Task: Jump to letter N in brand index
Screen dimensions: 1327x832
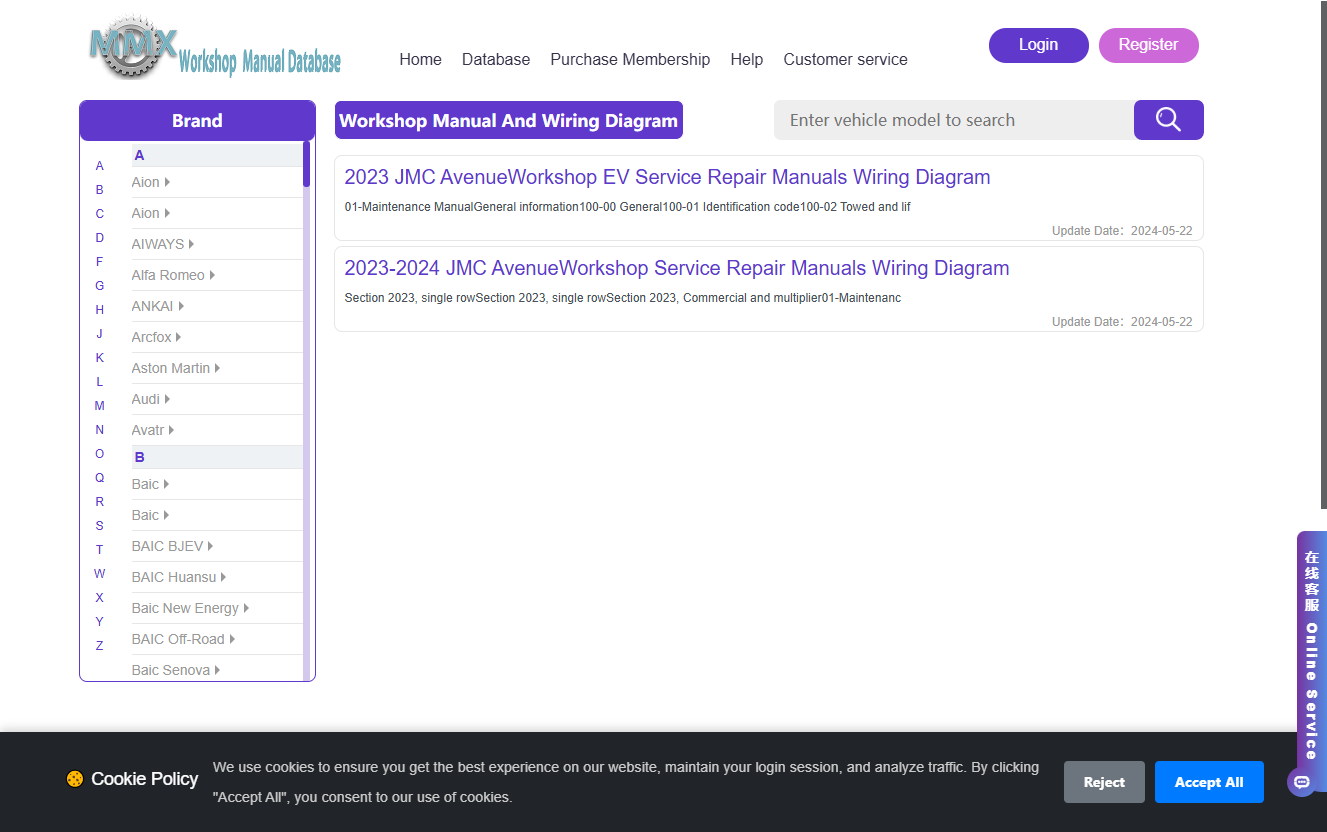Action: tap(99, 430)
